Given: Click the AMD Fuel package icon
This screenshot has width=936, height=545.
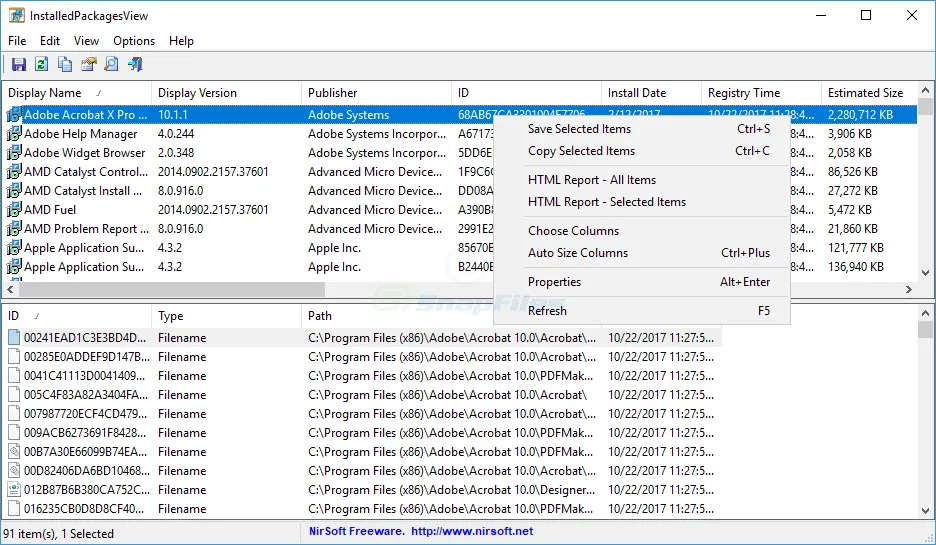Looking at the screenshot, I should [14, 210].
